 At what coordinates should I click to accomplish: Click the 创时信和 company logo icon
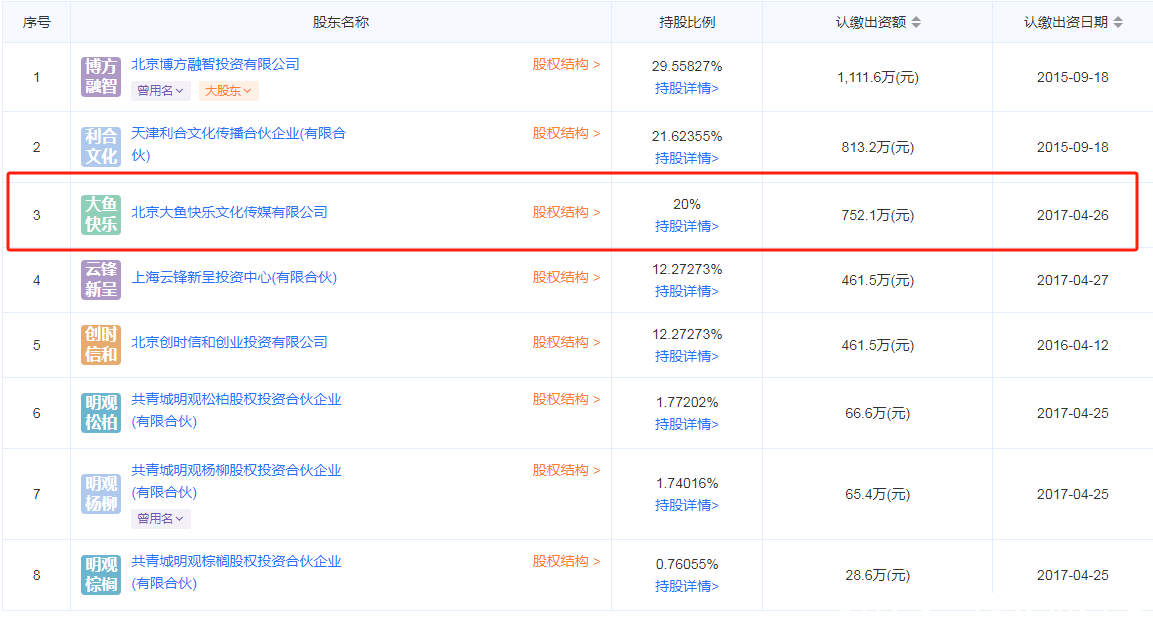click(x=101, y=345)
